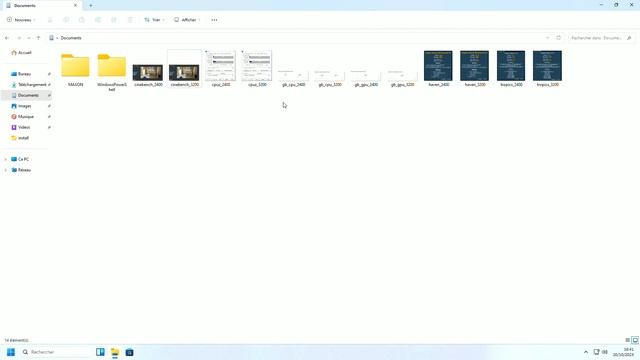Screen dimensions: 640x360
Task: Open recent locations chevron beside forward arrow
Action: point(29,38)
